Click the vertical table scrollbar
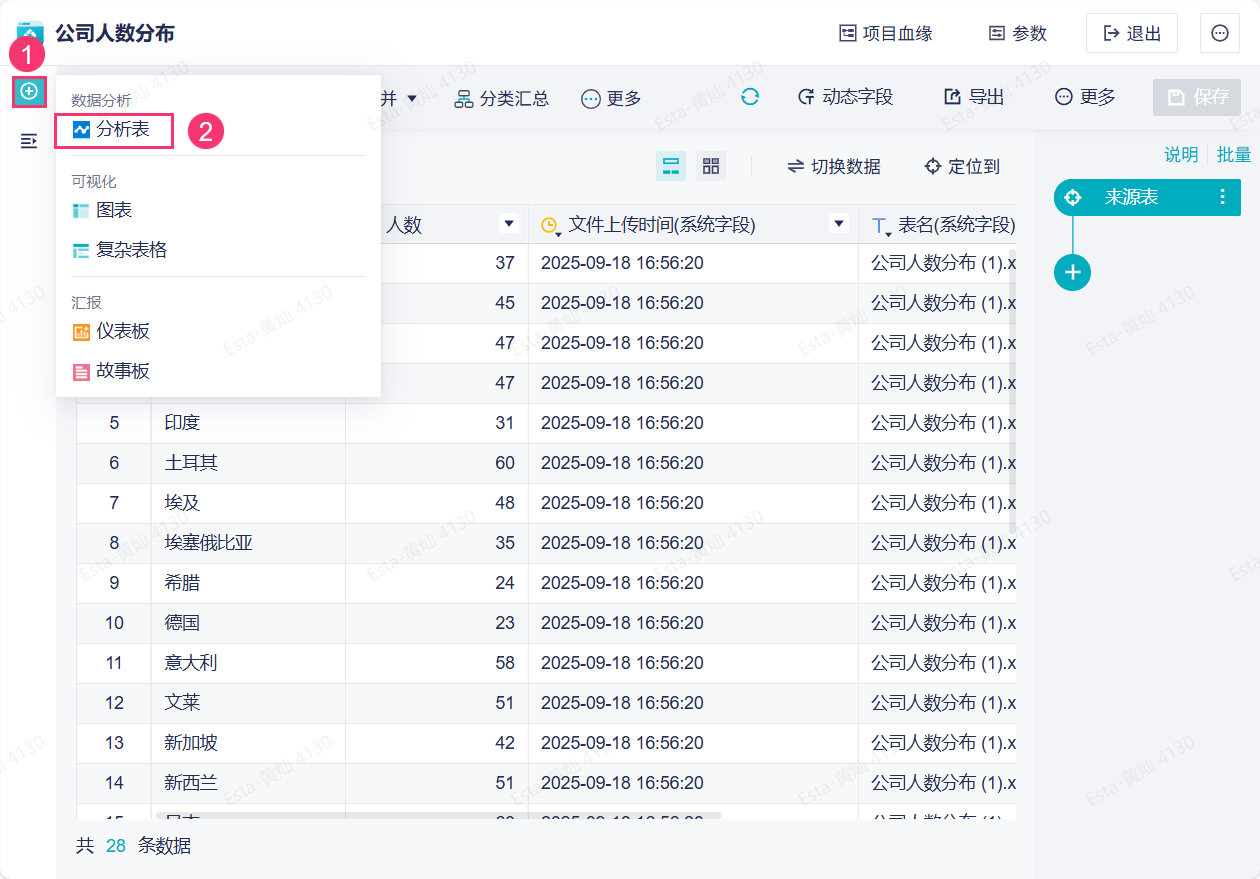 point(1012,390)
